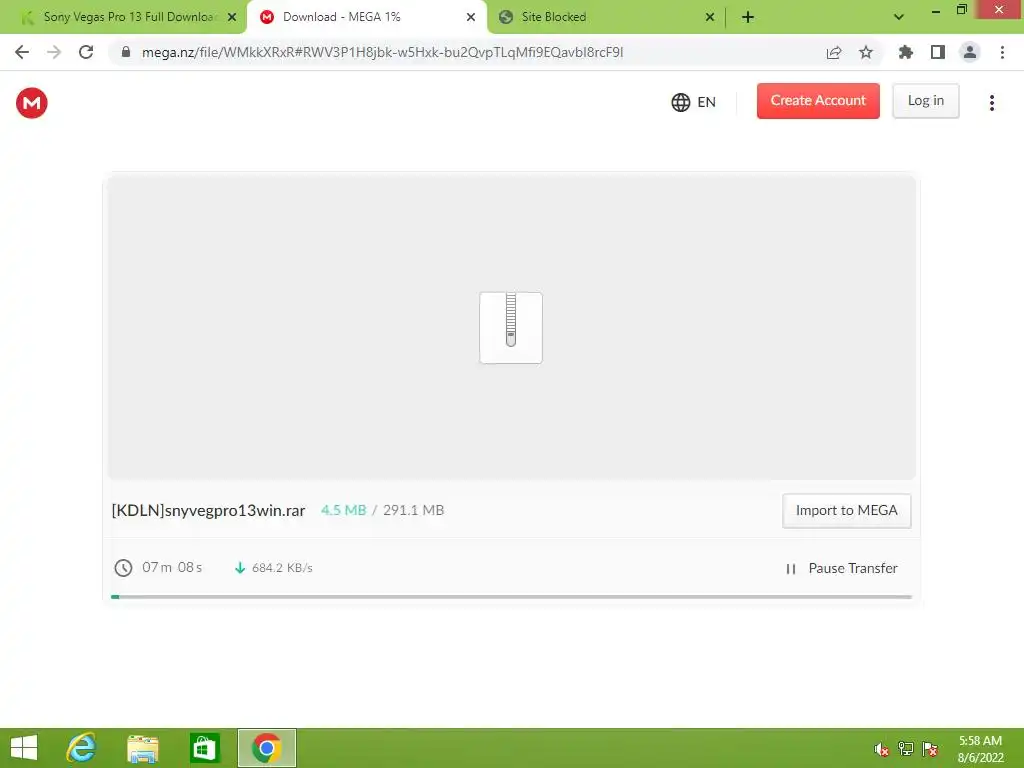Click the muted volume tray icon
This screenshot has height=768, width=1024.
pyautogui.click(x=882, y=749)
